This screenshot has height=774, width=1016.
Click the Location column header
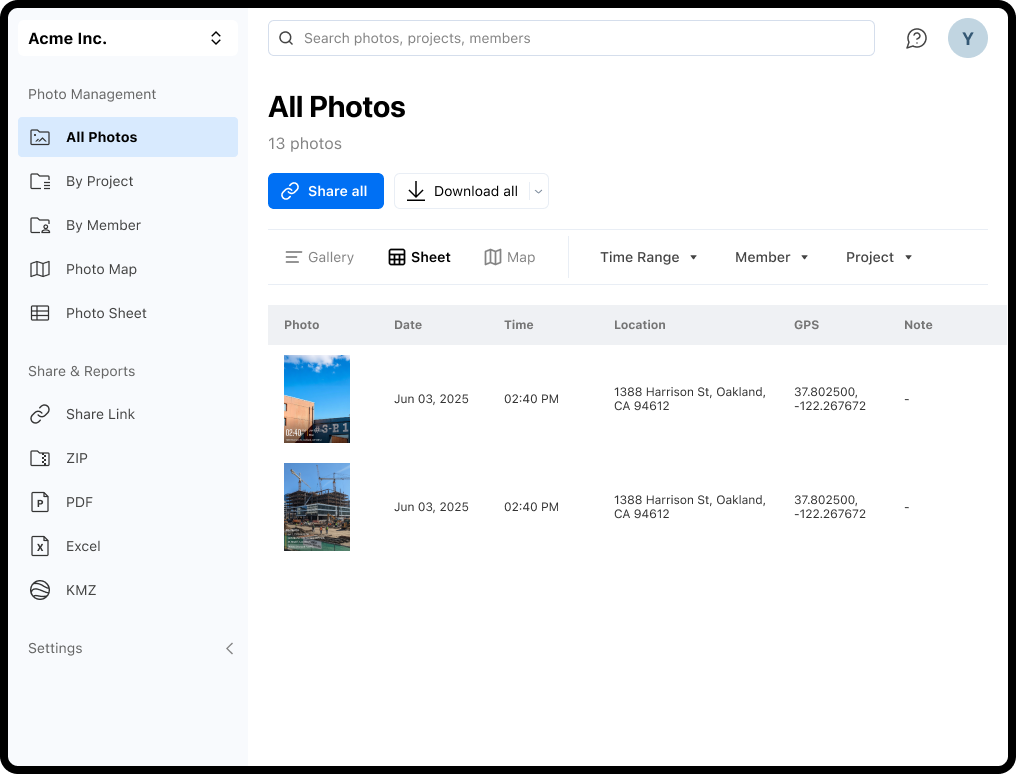point(640,325)
